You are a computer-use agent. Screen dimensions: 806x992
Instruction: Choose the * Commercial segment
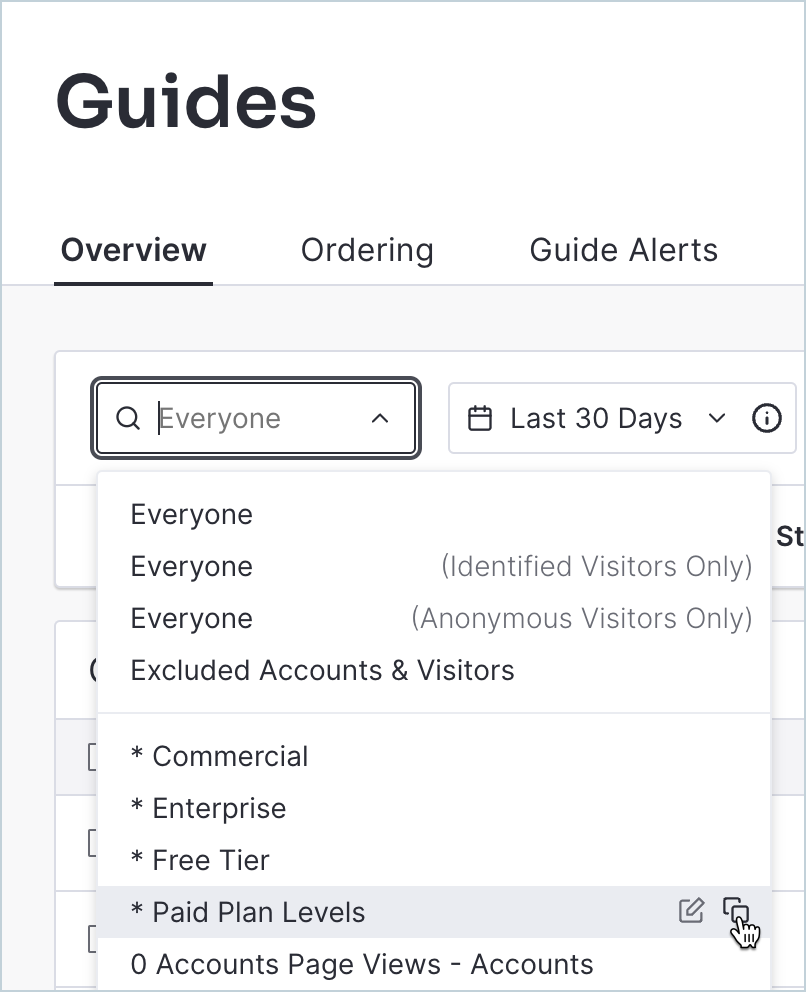220,756
